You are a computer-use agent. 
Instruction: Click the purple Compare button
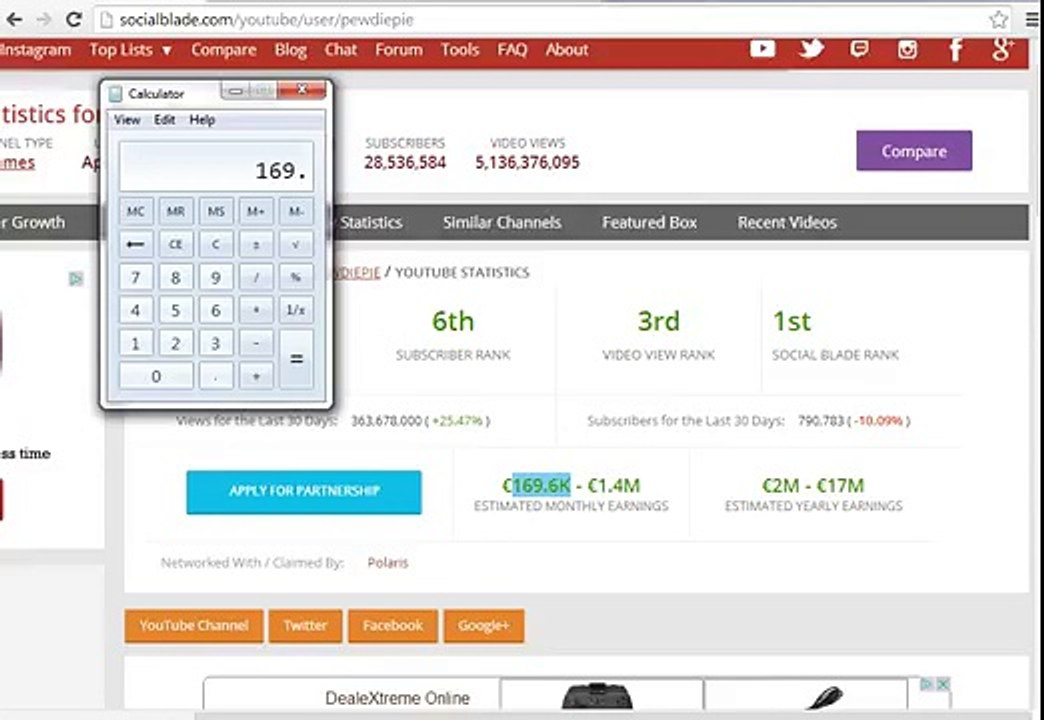(914, 151)
